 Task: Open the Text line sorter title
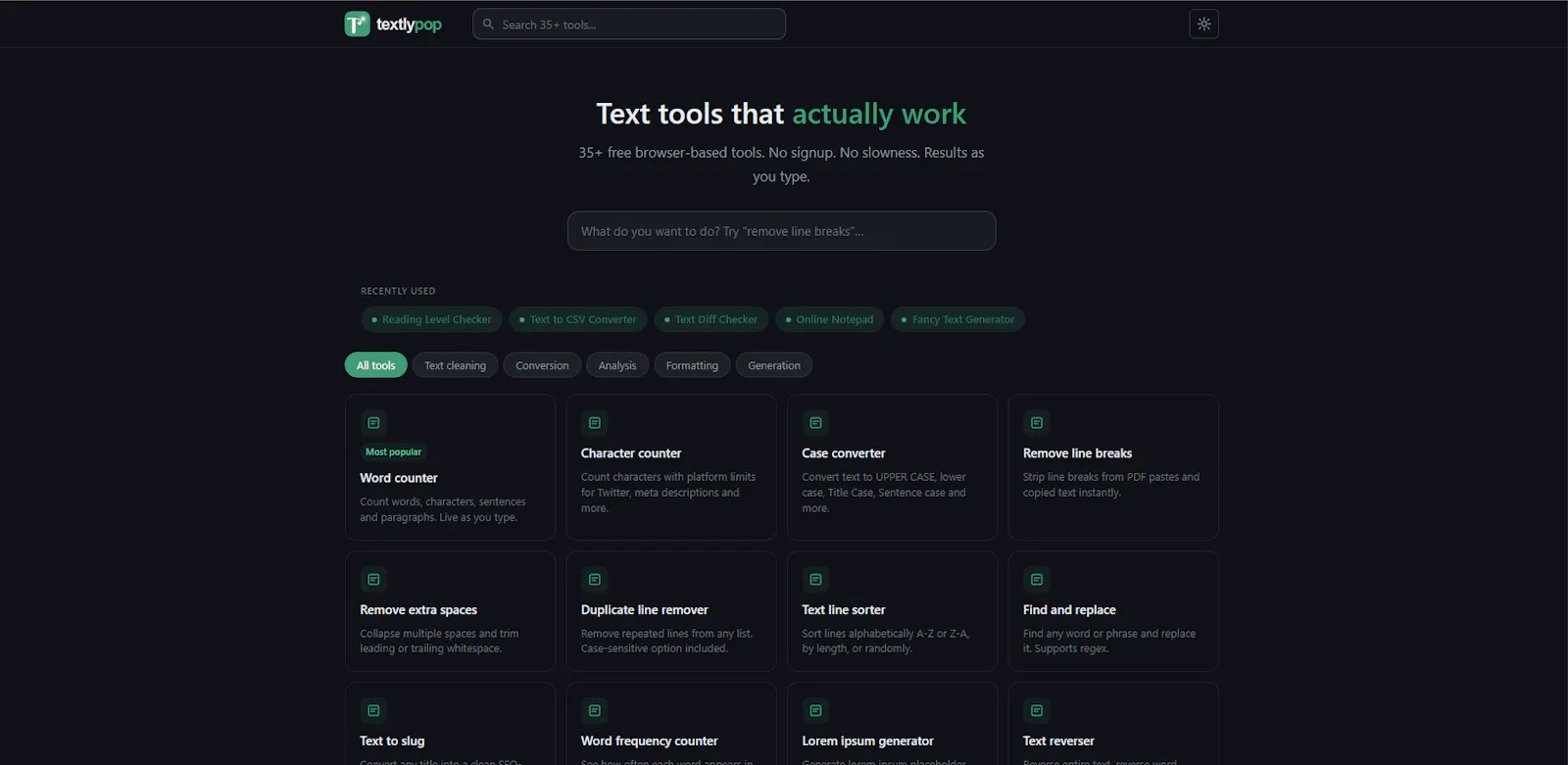tap(844, 610)
